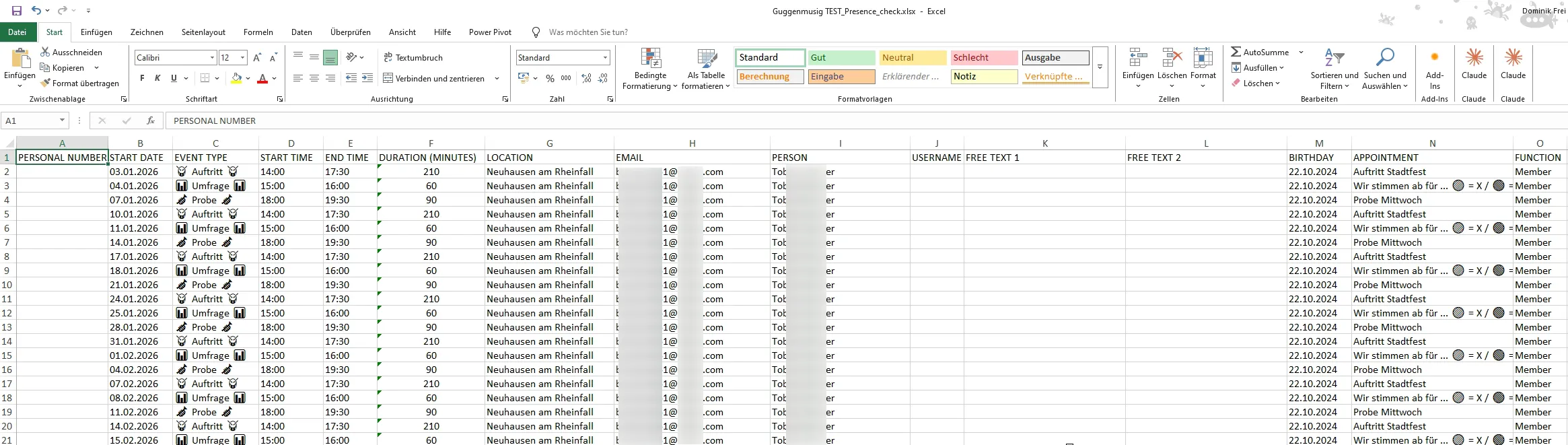1568x445 pixels.
Task: Open Sortieren und Filtern
Action: [1334, 69]
